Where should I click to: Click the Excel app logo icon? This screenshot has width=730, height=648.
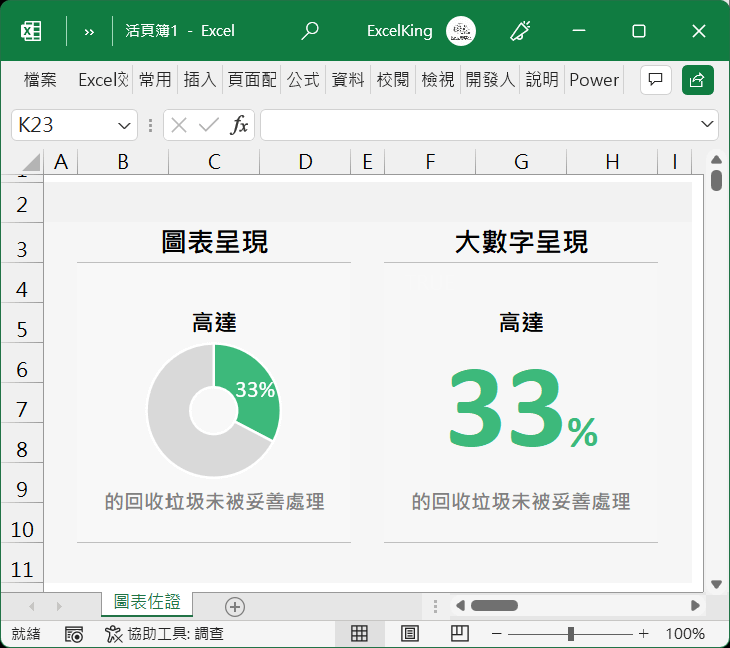tap(31, 31)
